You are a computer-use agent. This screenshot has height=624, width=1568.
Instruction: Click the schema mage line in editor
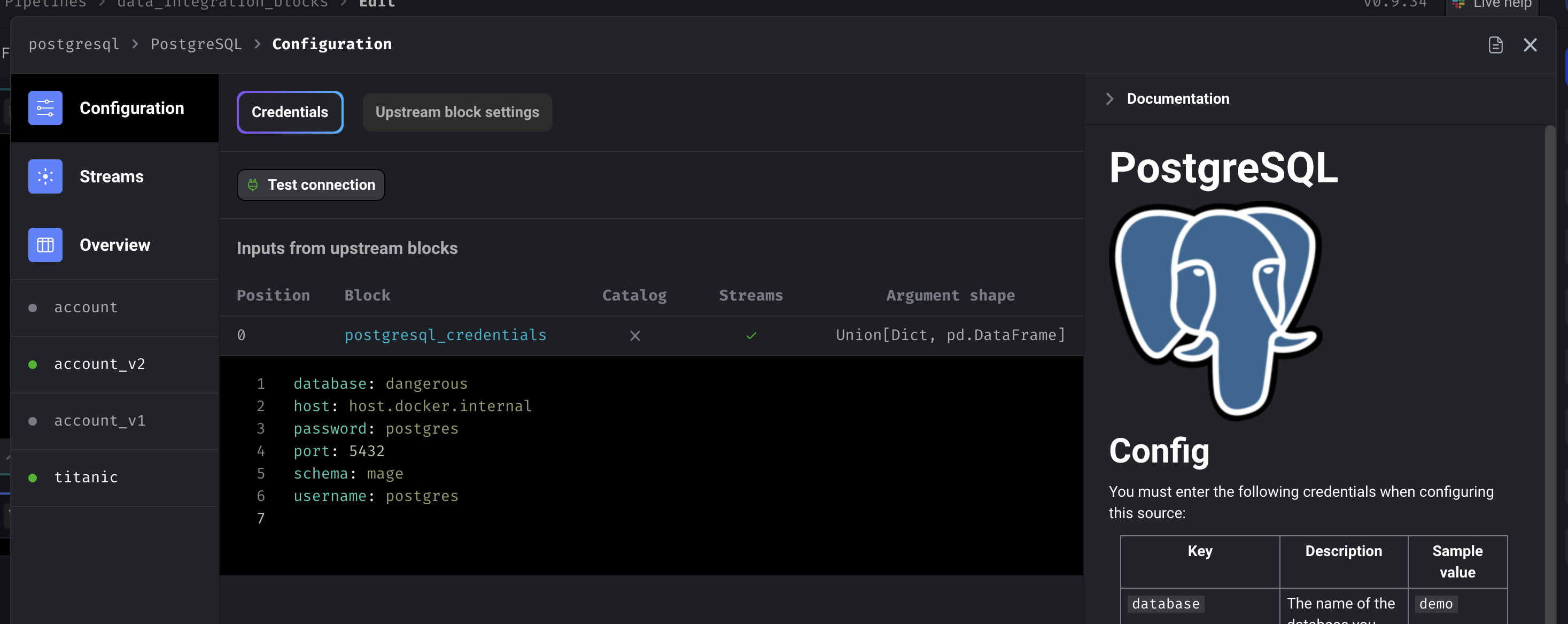(348, 474)
